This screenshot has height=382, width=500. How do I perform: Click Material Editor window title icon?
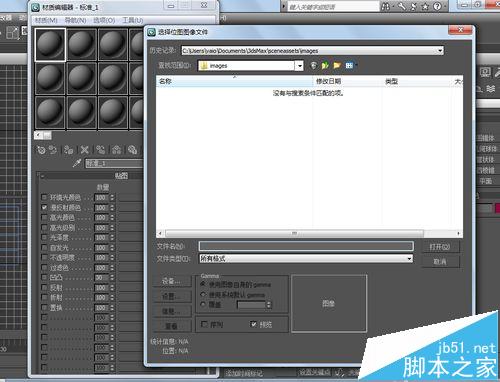pos(36,7)
